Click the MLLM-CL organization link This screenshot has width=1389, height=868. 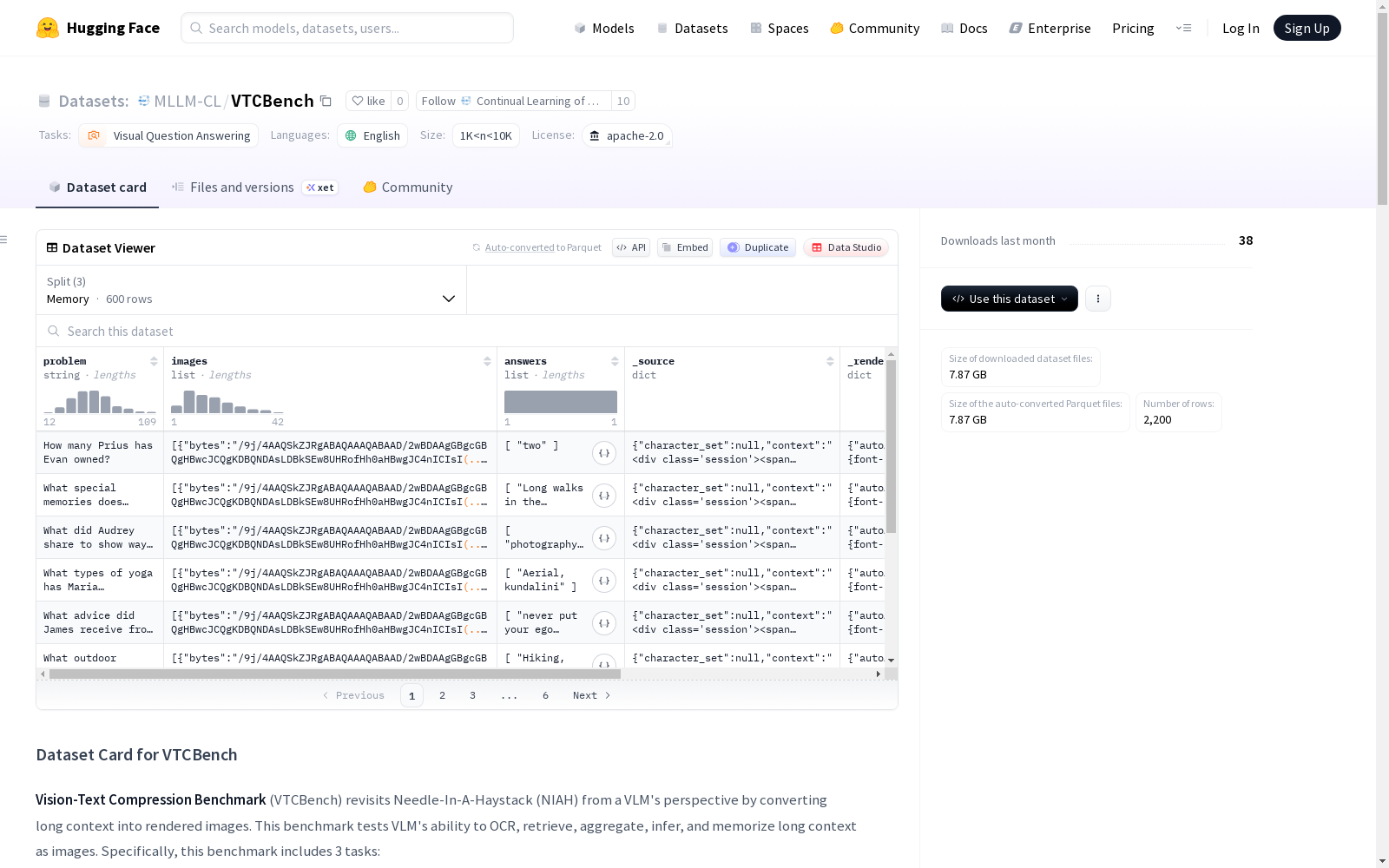187,101
